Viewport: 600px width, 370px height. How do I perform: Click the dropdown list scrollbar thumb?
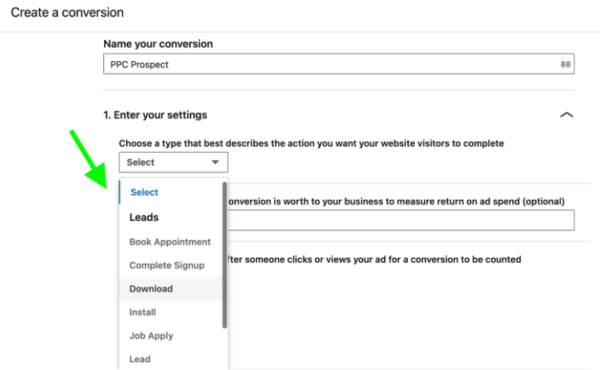click(x=225, y=255)
